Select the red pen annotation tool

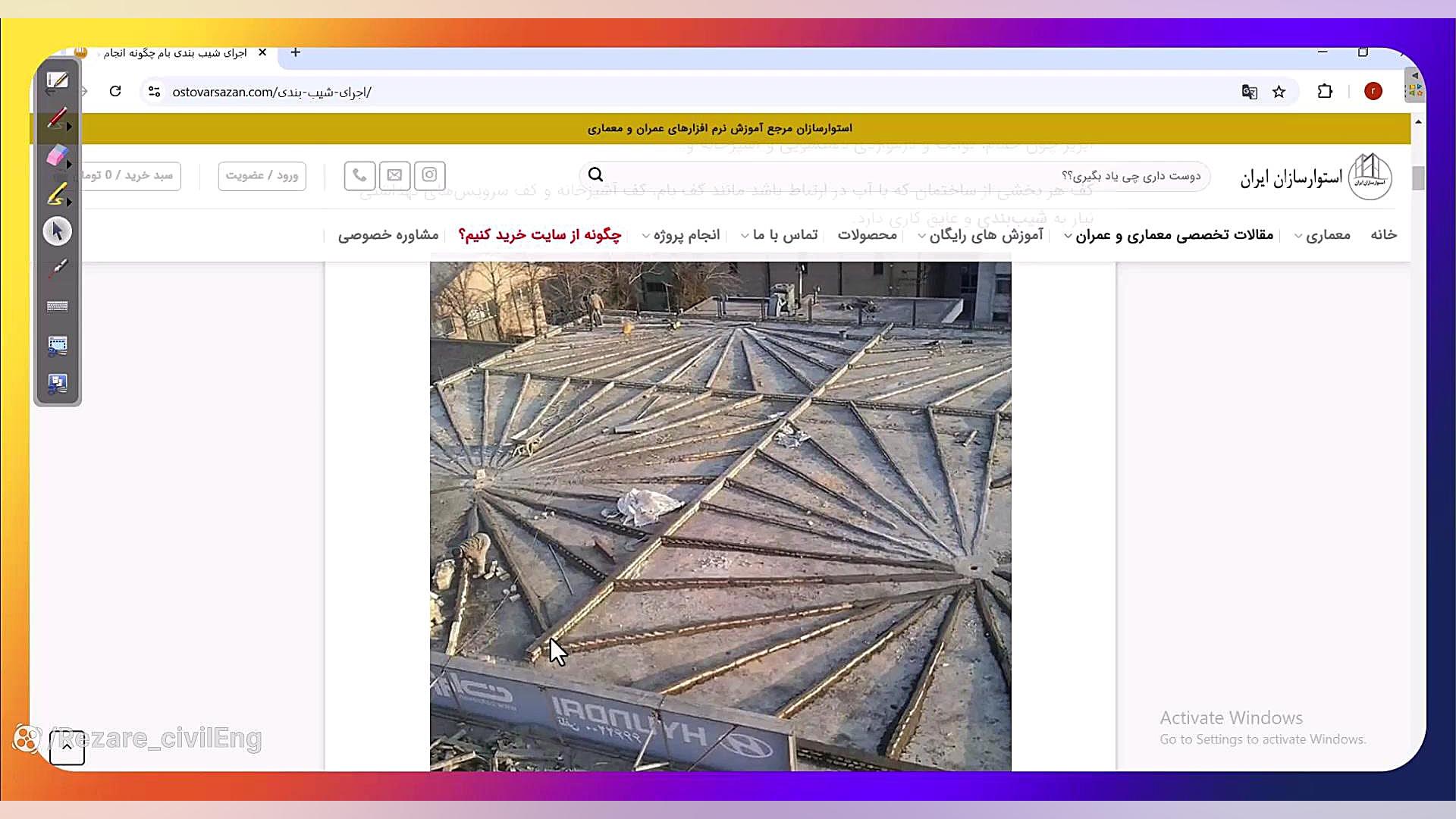point(57,118)
